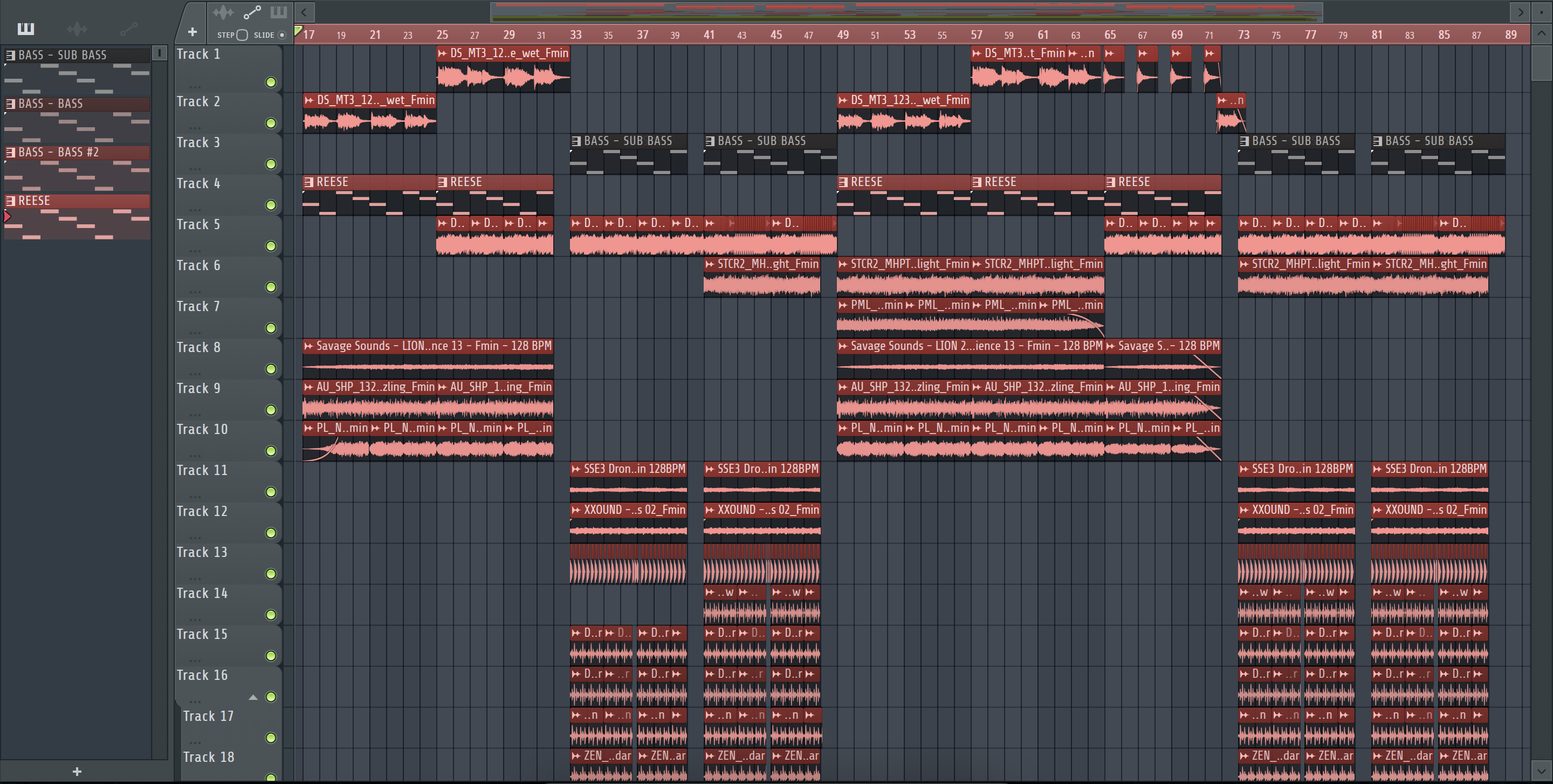
Task: Toggle STEP editing mode
Action: (242, 35)
